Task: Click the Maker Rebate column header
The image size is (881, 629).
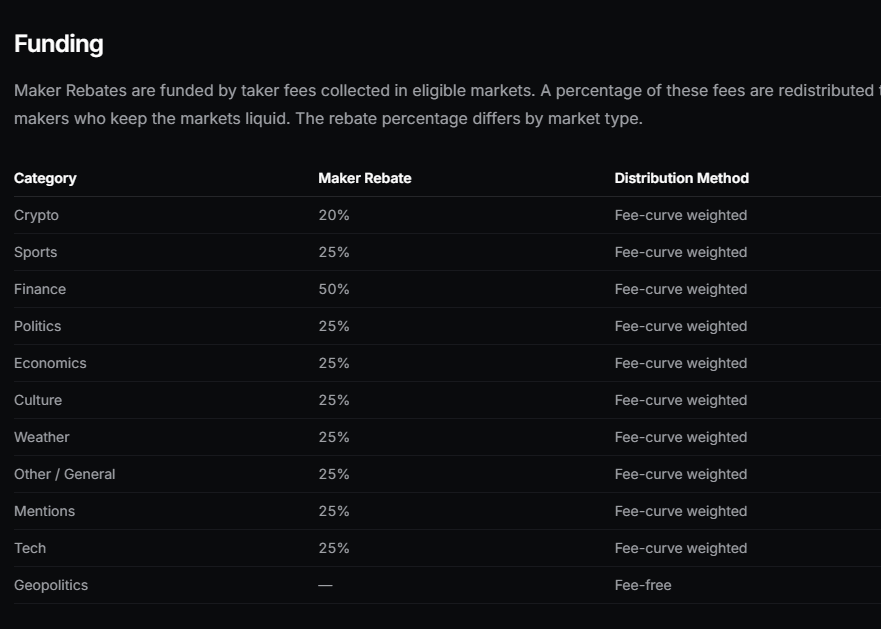Action: (x=365, y=178)
